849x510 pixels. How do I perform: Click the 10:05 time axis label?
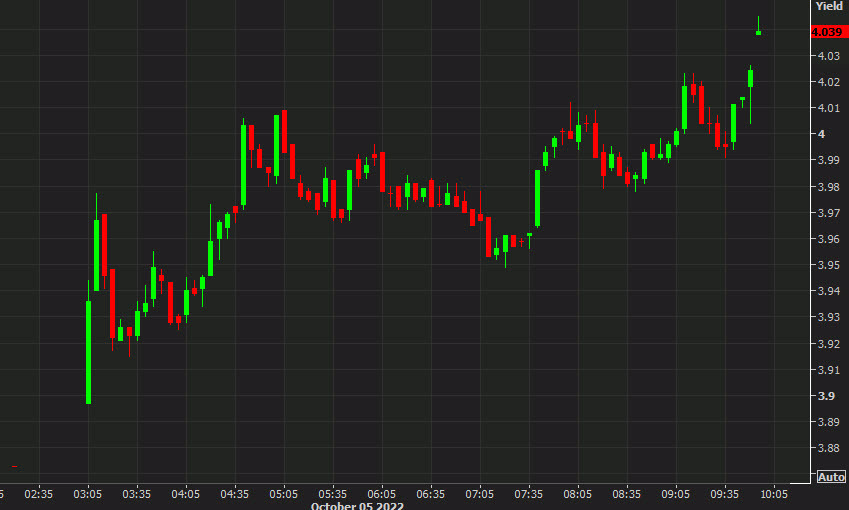pos(774,494)
